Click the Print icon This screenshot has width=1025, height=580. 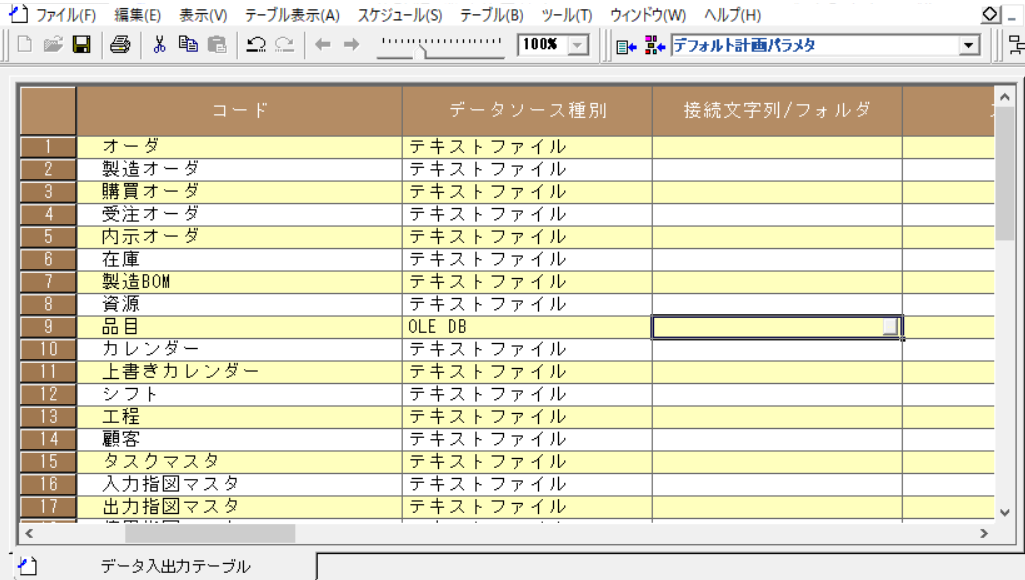click(120, 44)
